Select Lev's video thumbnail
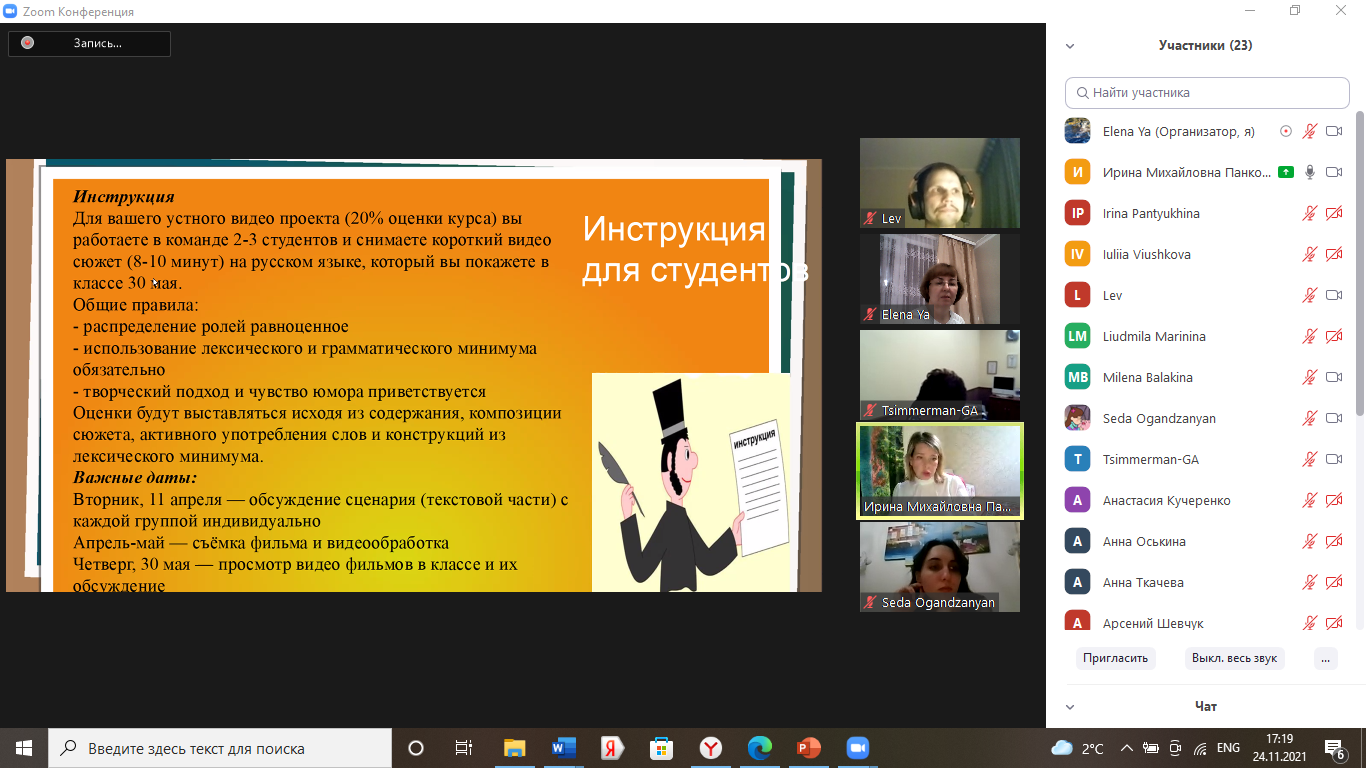 coord(940,183)
